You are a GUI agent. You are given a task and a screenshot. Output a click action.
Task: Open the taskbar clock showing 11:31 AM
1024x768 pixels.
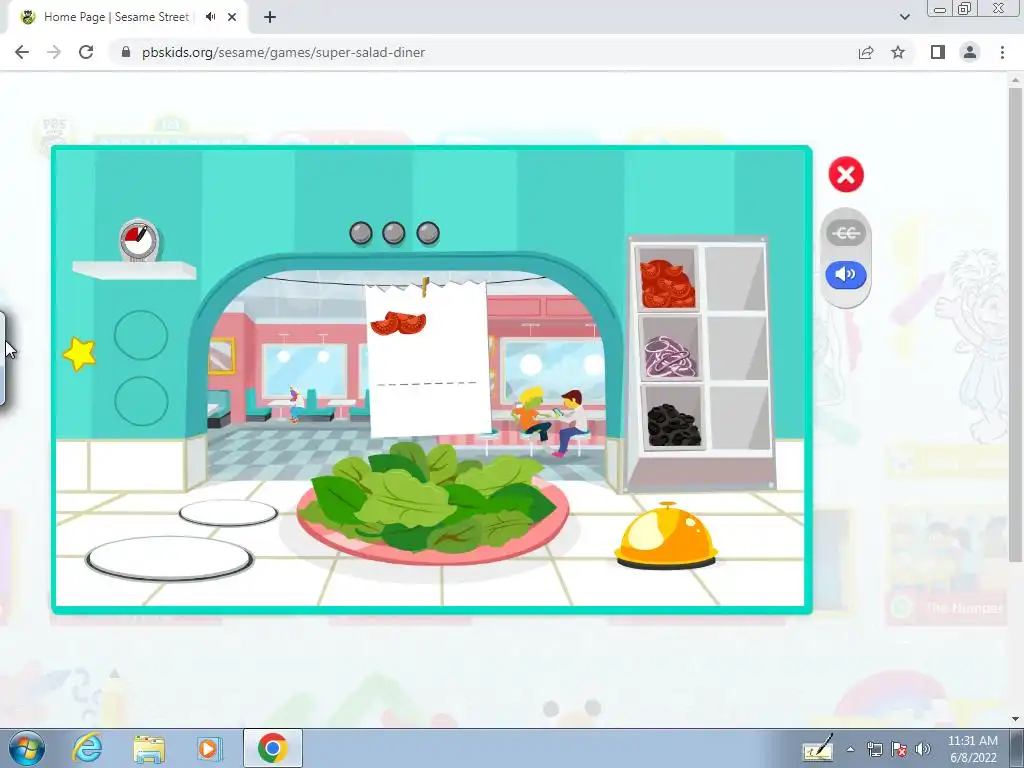point(973,749)
